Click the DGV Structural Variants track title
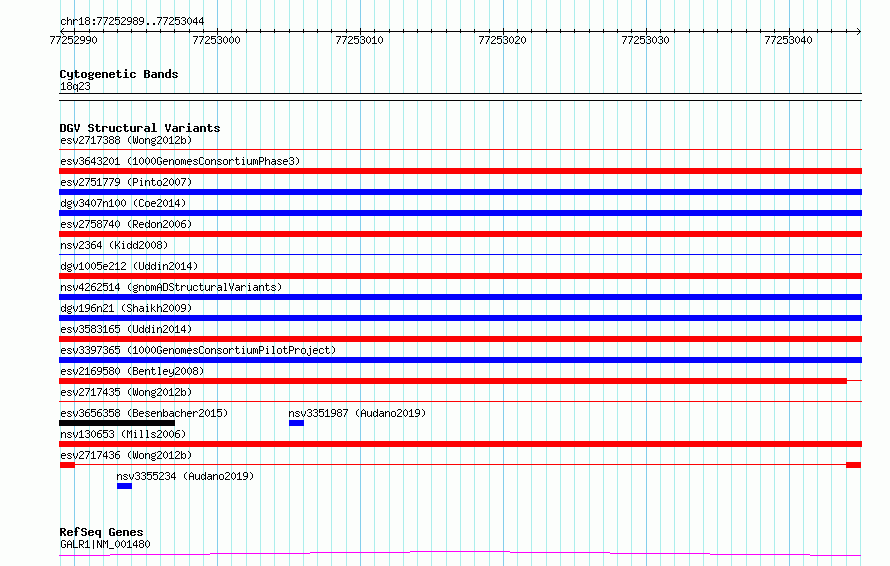 point(140,128)
